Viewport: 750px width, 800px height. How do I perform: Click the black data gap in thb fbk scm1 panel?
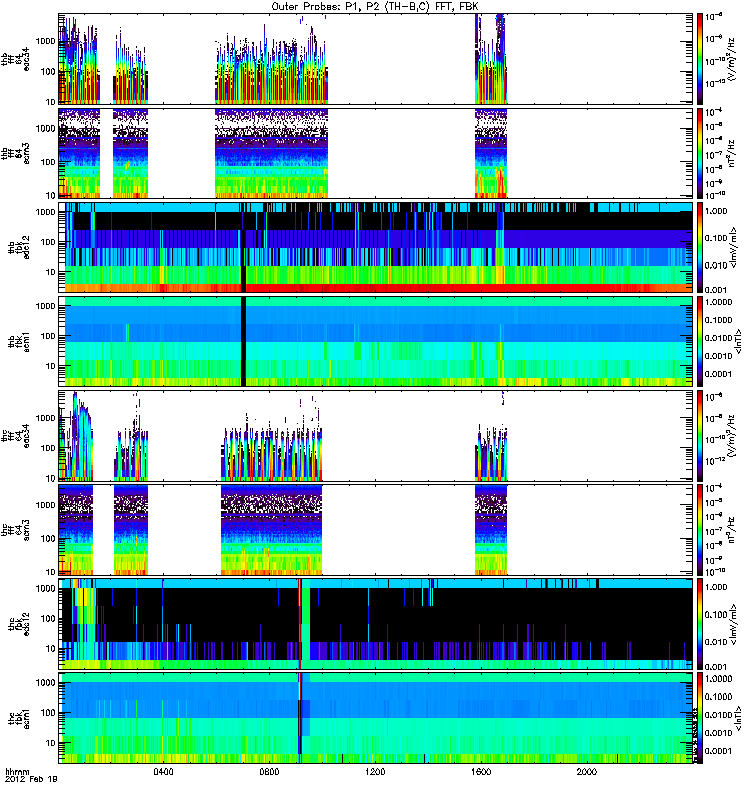243,341
